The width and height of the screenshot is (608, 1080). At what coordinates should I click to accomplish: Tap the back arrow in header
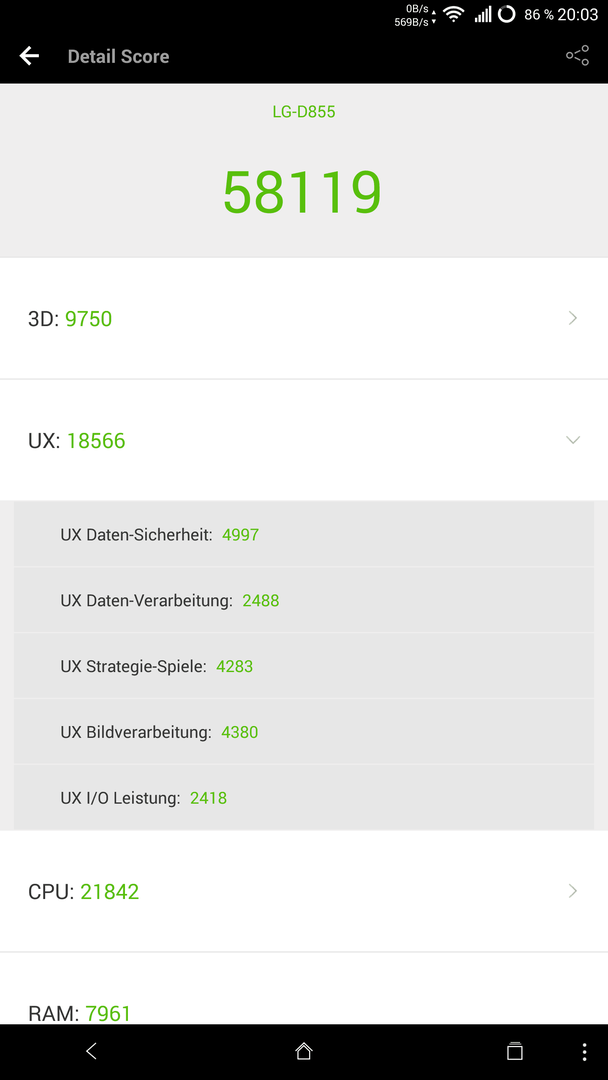point(29,56)
